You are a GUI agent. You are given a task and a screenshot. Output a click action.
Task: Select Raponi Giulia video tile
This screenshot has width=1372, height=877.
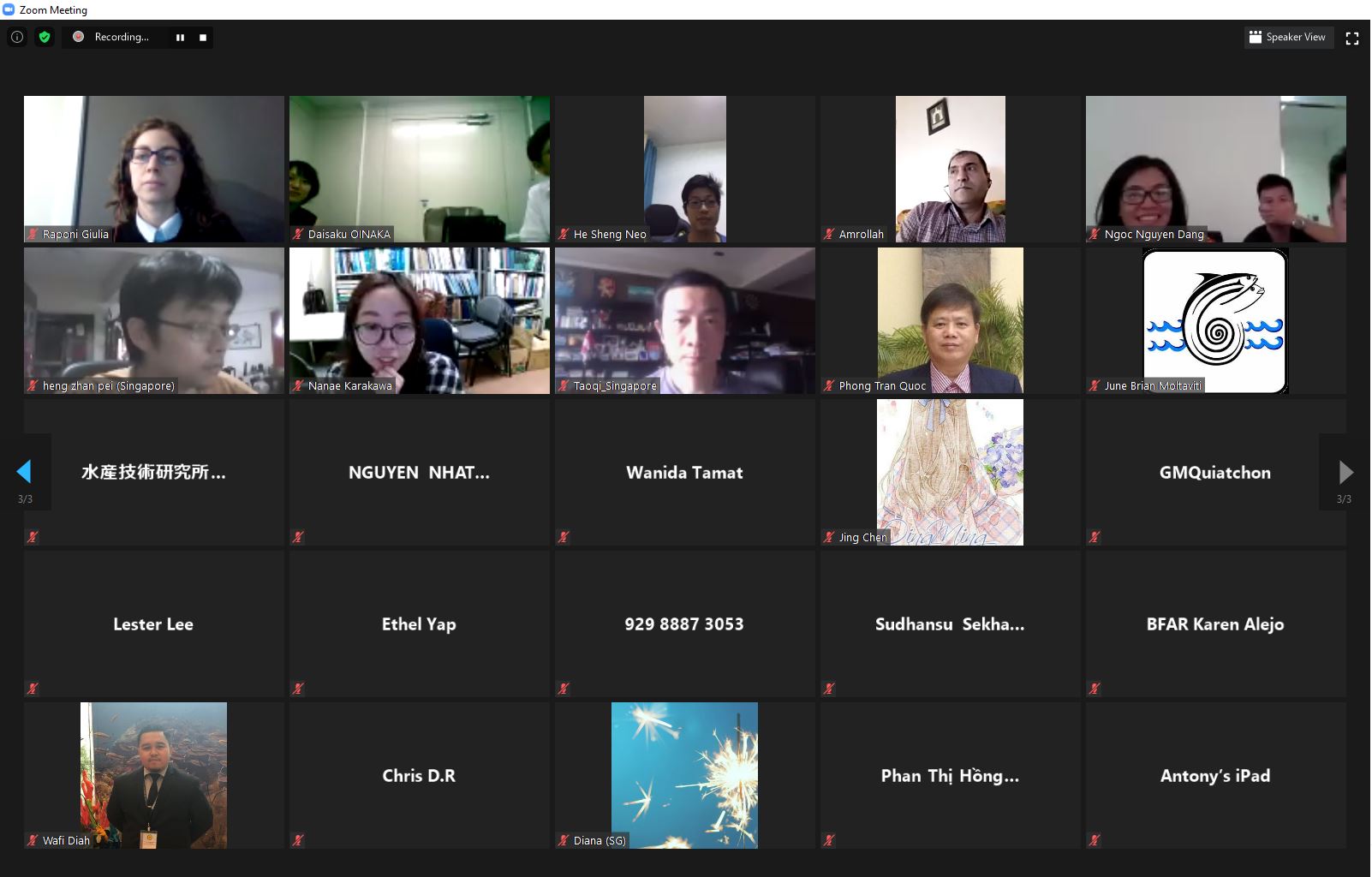pos(154,169)
